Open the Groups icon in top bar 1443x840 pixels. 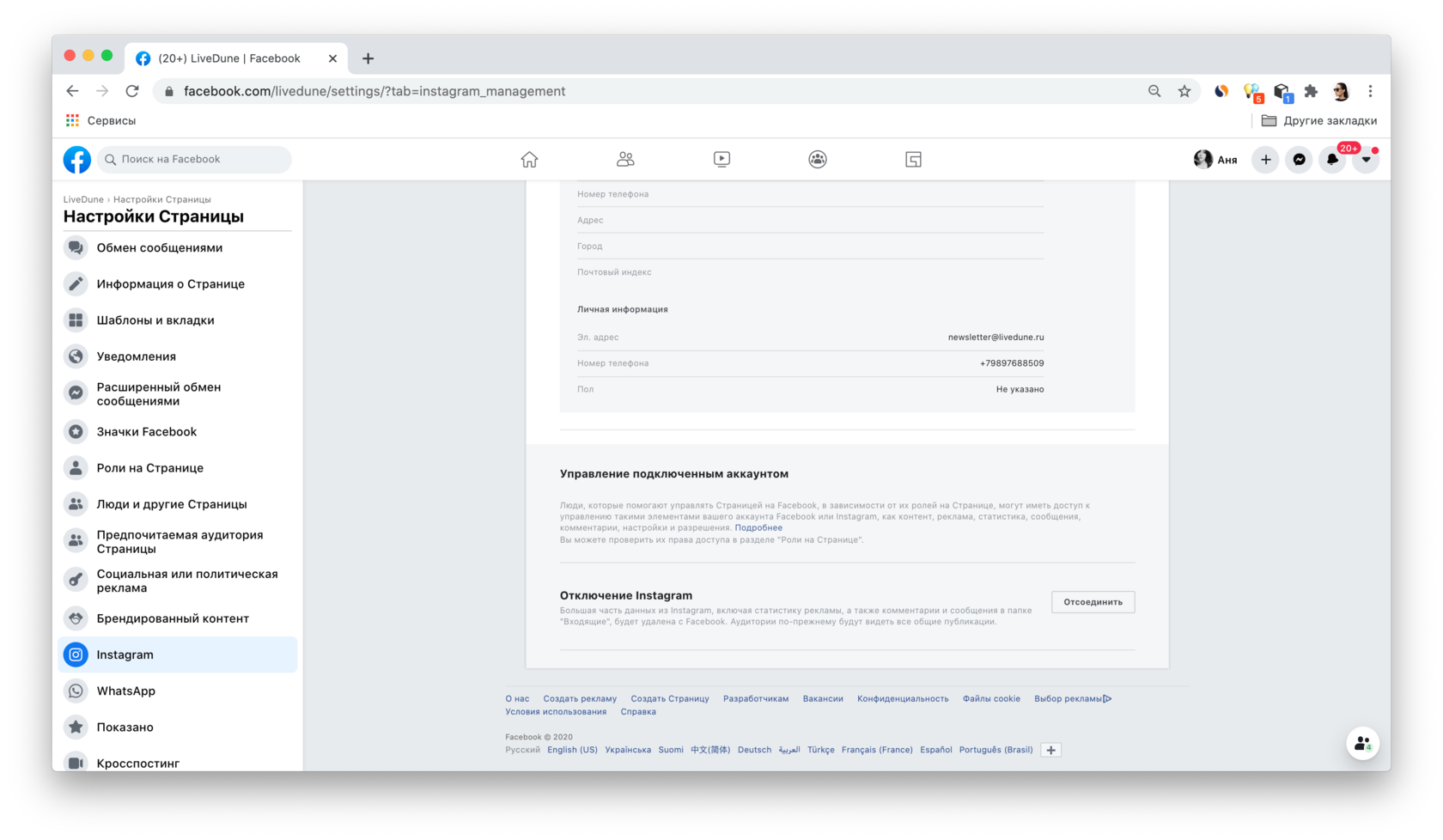pos(818,160)
